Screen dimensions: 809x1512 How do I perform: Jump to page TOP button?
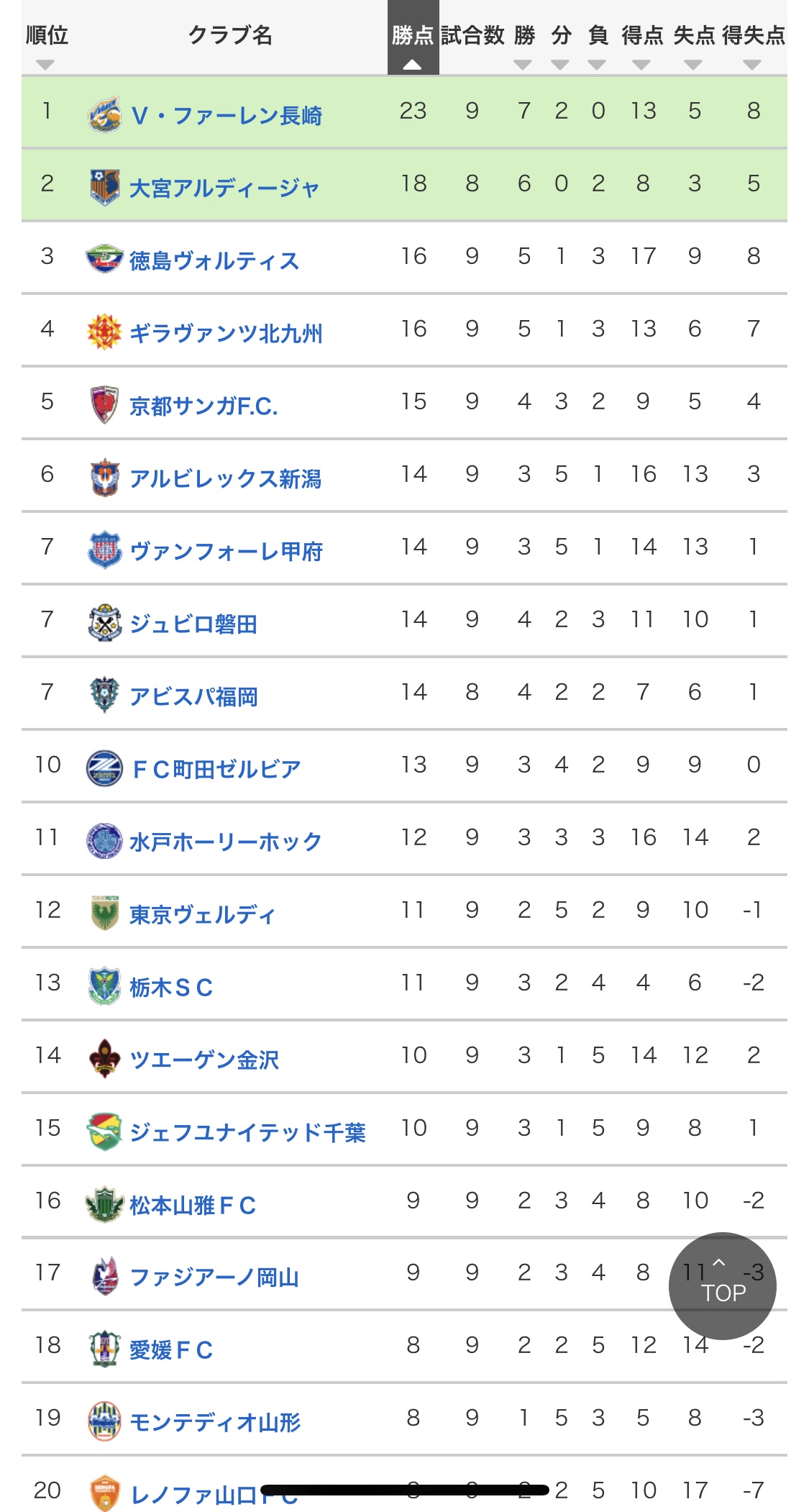tap(723, 1286)
